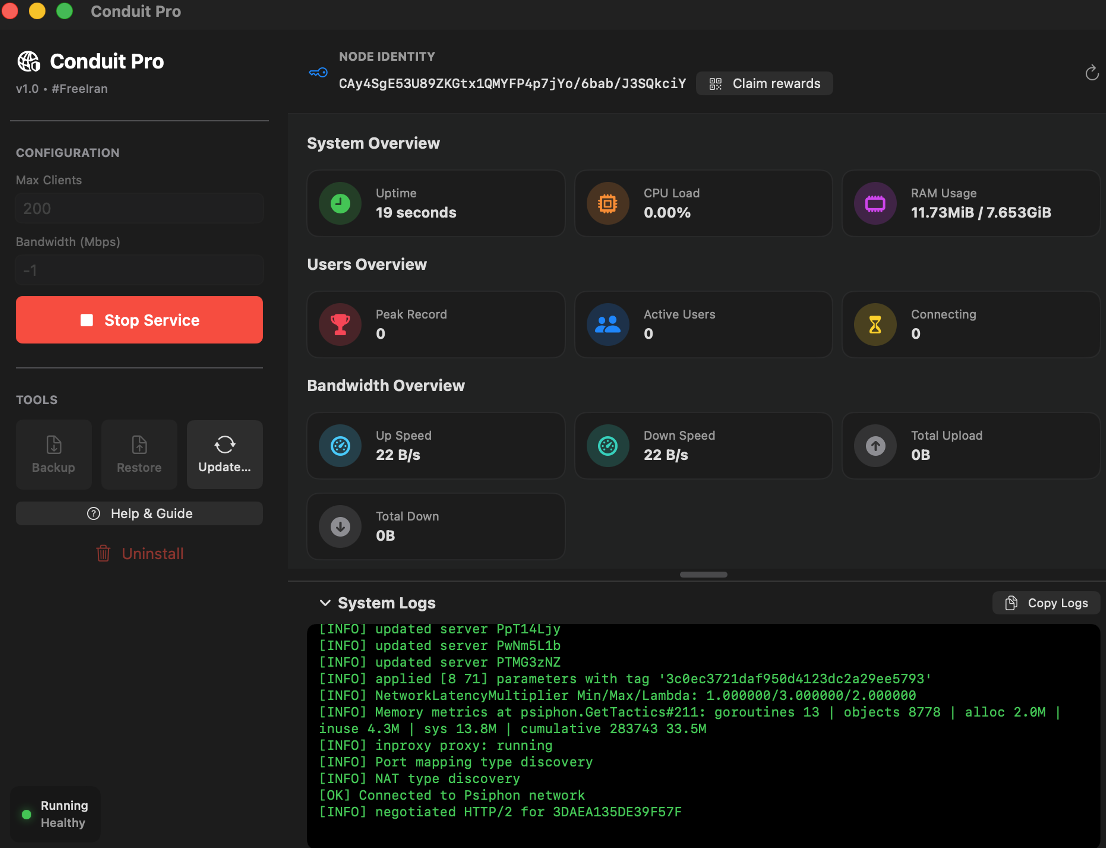The image size is (1106, 848).
Task: Click the blue Active Users icon
Action: tap(607, 324)
